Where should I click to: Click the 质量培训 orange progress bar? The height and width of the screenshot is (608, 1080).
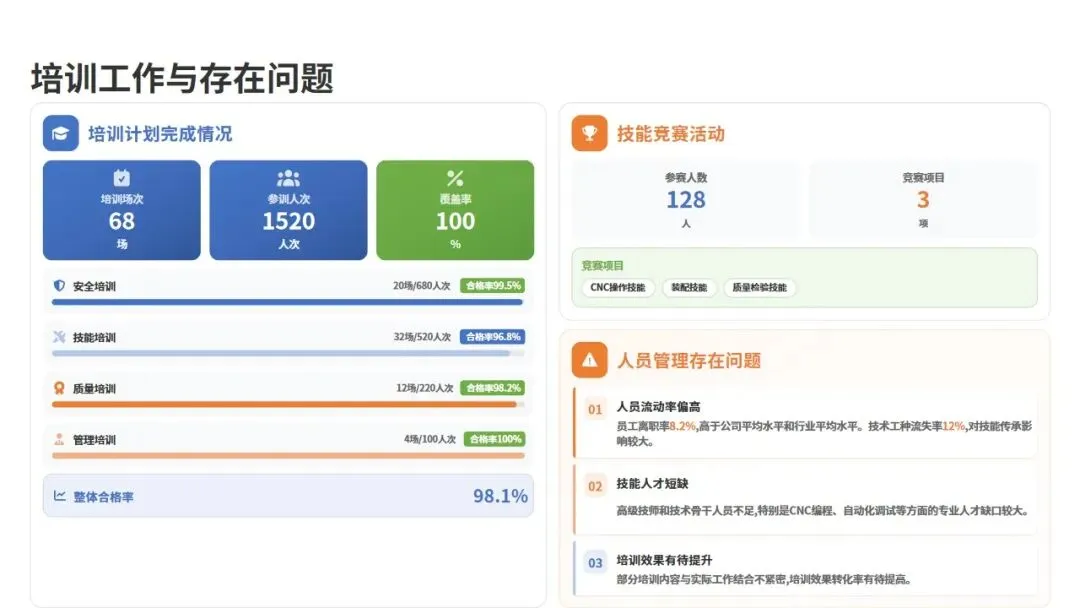pos(284,404)
